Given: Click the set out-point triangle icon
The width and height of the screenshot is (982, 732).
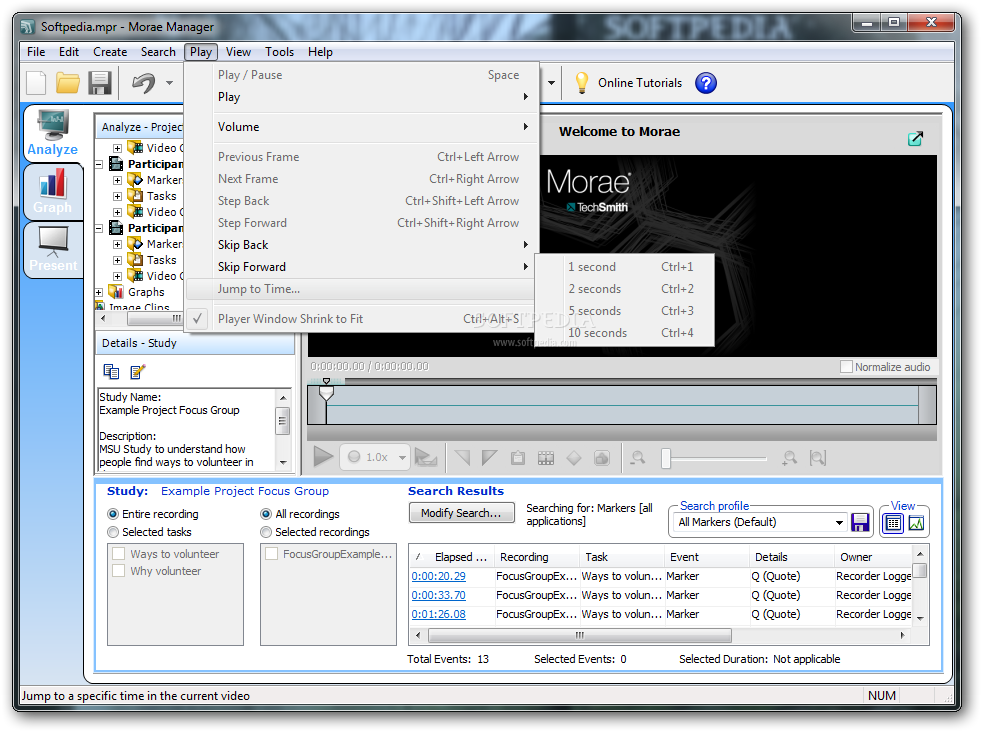Looking at the screenshot, I should coord(489,458).
